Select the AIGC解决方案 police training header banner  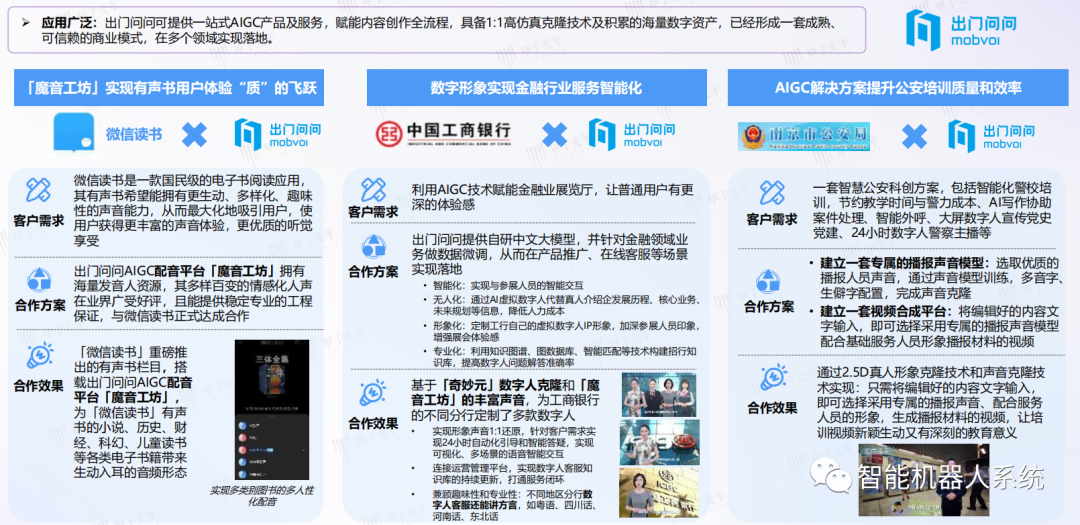pyautogui.click(x=897, y=88)
